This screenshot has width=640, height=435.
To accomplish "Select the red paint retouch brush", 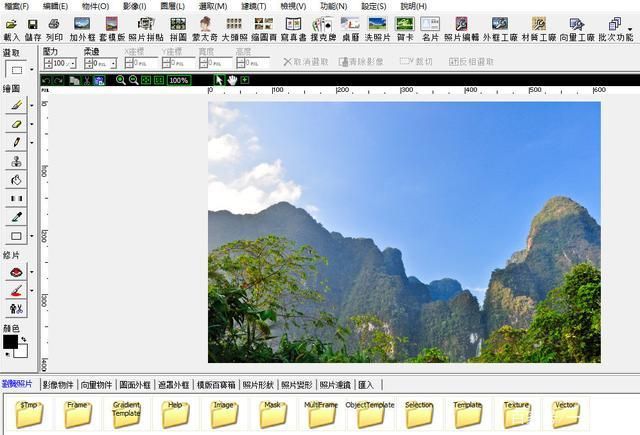I will [16, 291].
